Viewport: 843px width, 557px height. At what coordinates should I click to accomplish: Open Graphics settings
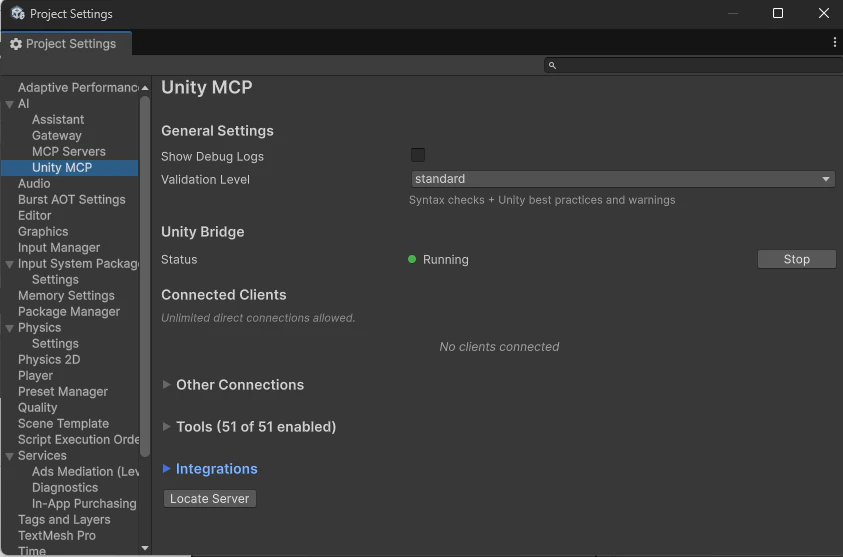pos(43,232)
